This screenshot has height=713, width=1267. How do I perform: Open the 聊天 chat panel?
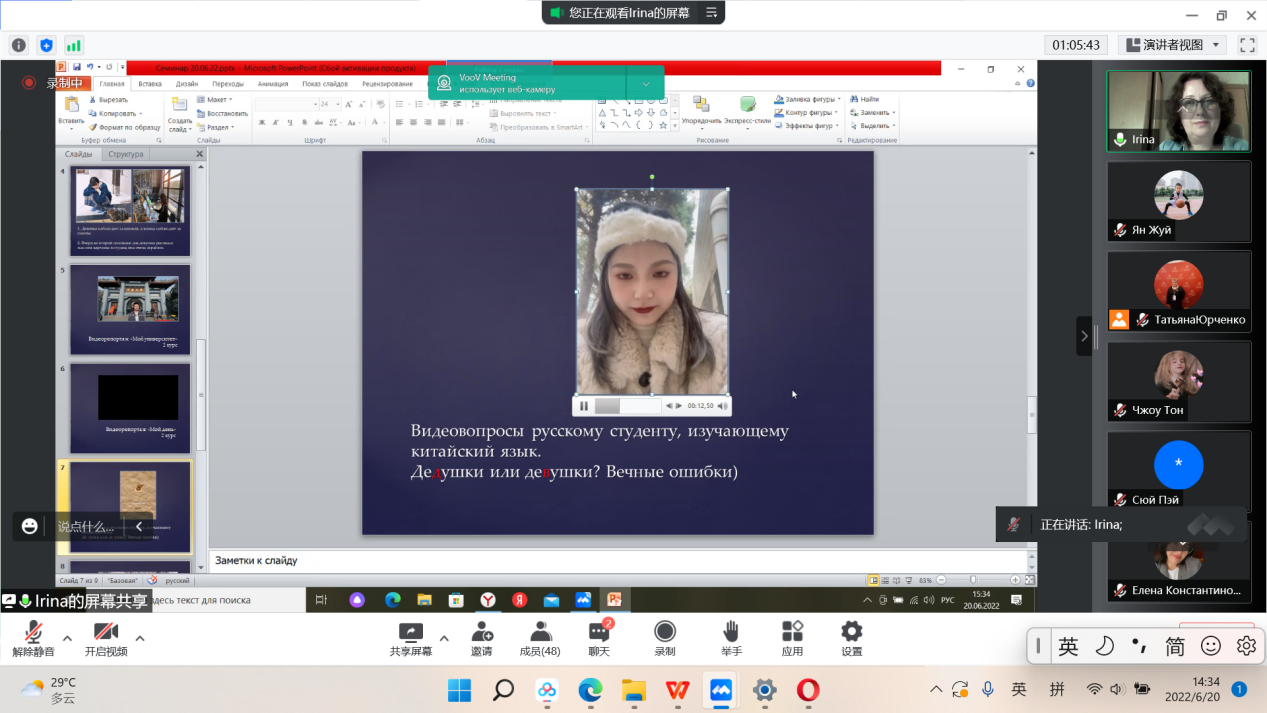pos(599,636)
